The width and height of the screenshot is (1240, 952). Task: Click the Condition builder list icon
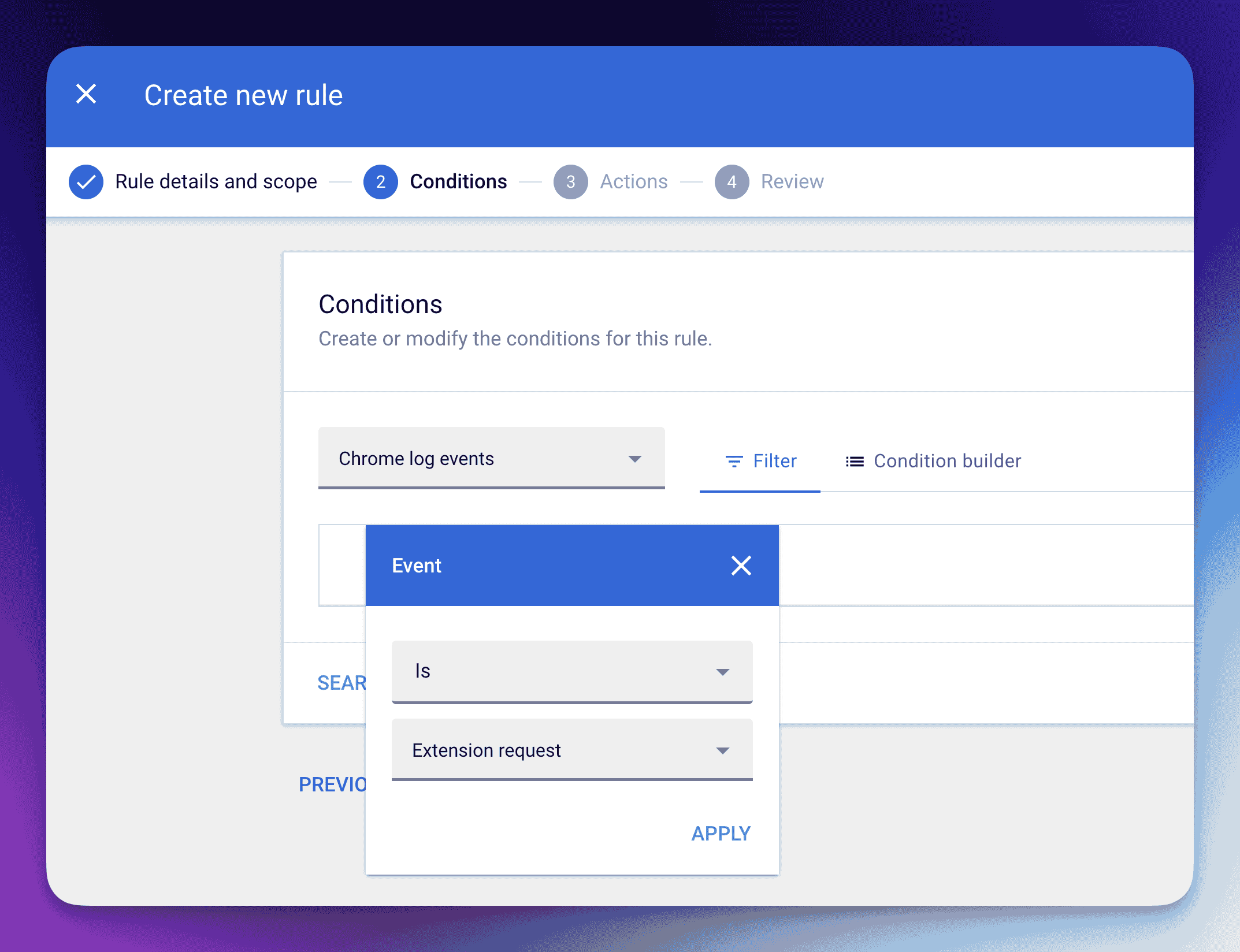[x=854, y=461]
